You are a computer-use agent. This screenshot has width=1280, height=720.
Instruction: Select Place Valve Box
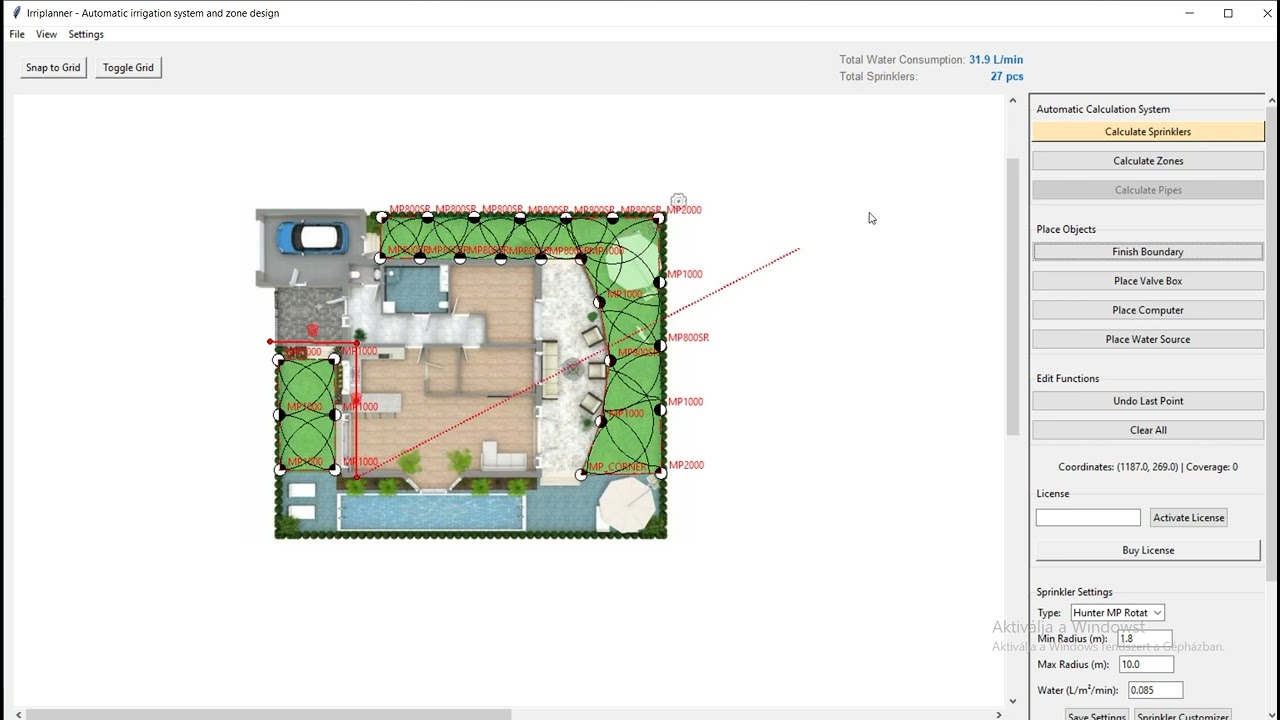click(x=1148, y=281)
